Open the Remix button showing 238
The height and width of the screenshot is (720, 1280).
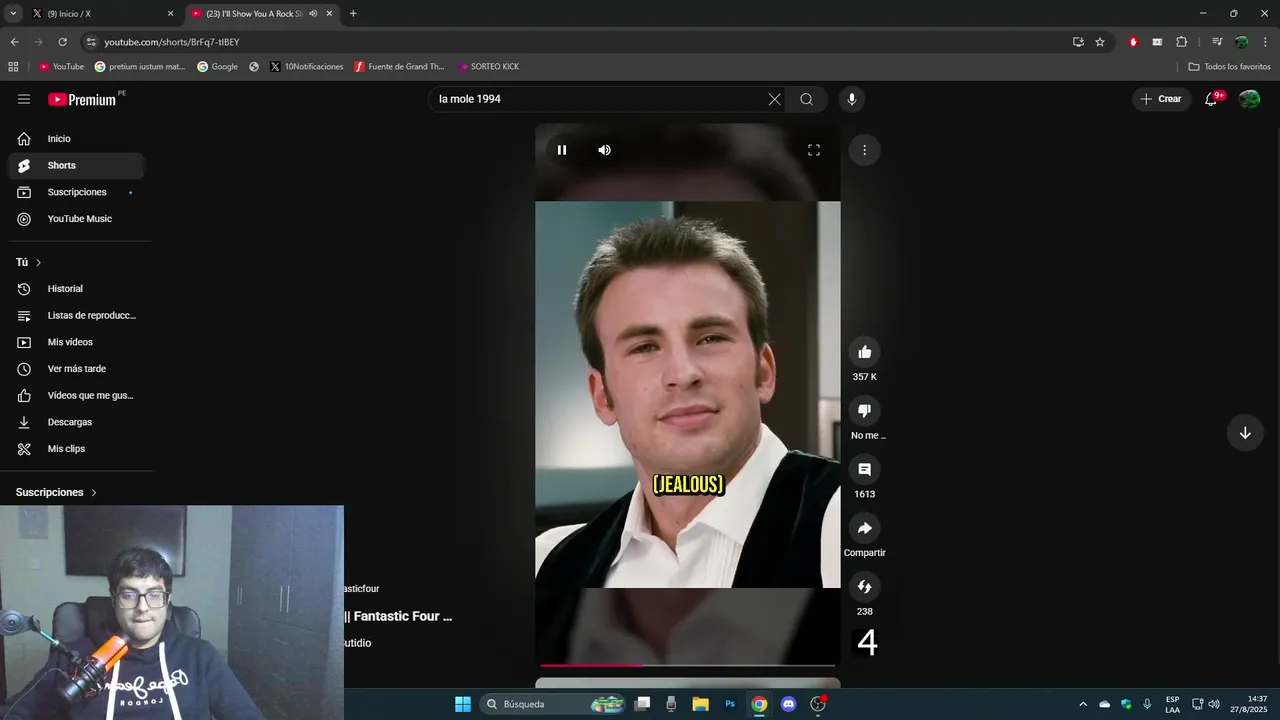(x=865, y=587)
